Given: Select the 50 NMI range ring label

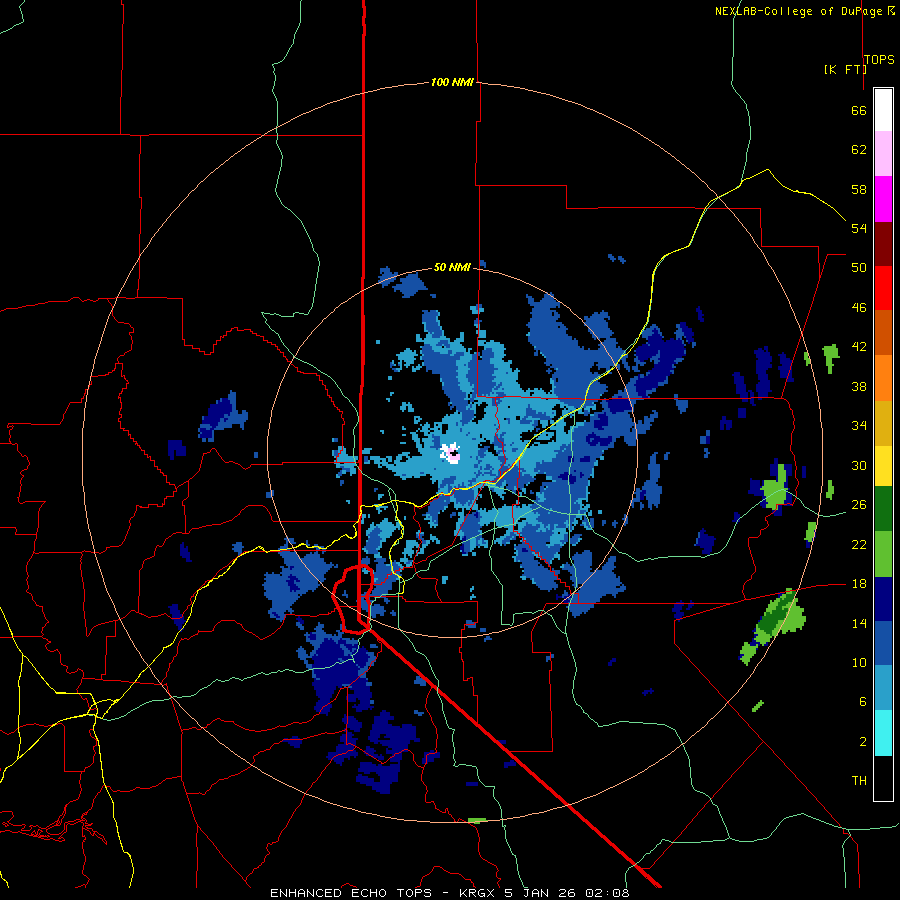Looking at the screenshot, I should point(452,267).
